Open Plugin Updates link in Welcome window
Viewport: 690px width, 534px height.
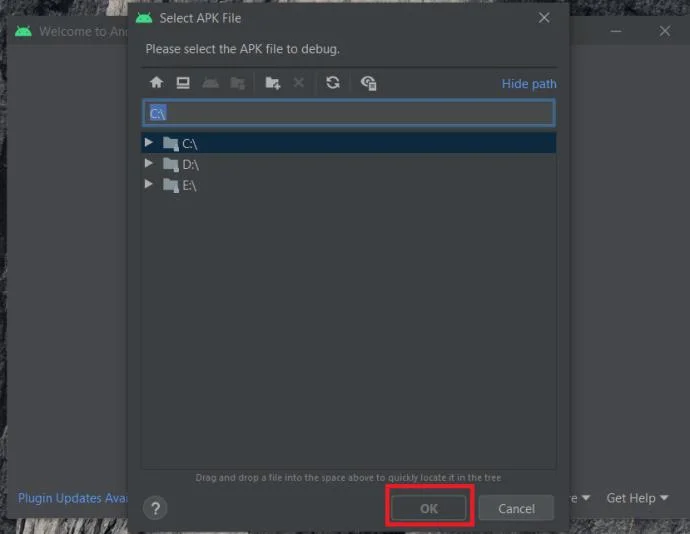(x=73, y=498)
